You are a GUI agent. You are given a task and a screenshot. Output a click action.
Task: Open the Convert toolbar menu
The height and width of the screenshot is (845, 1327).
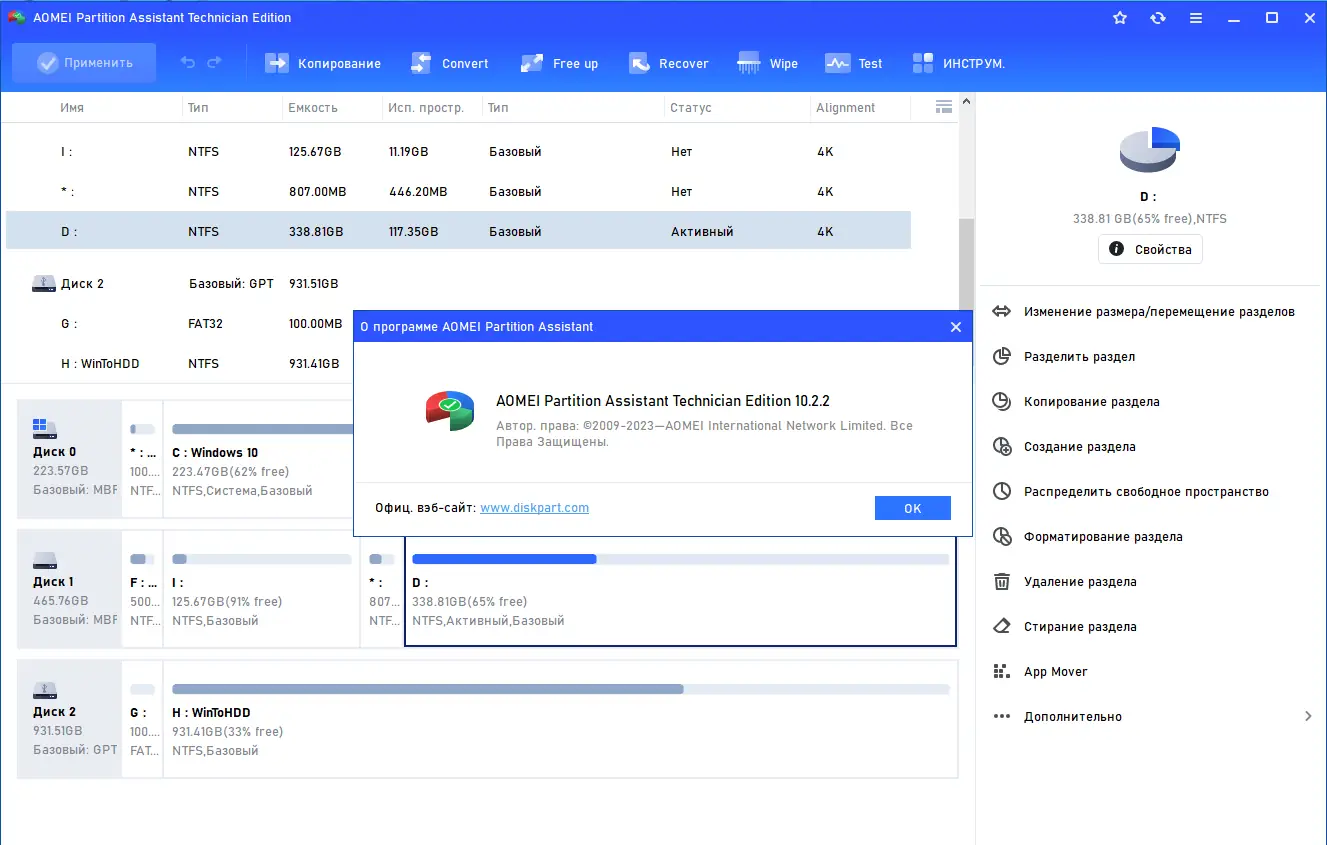tap(450, 63)
